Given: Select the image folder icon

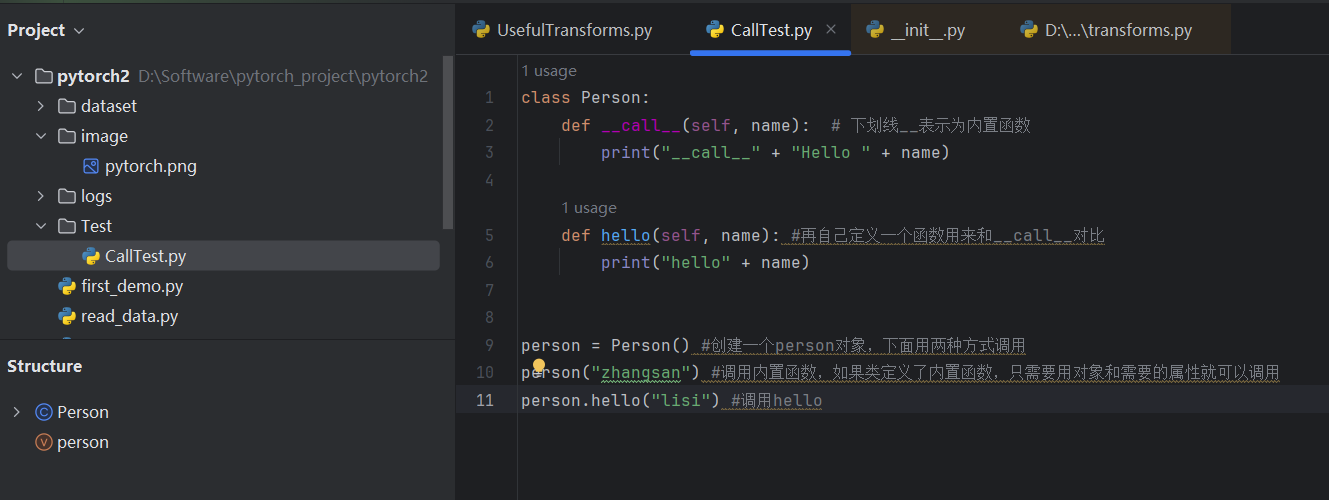Looking at the screenshot, I should (67, 136).
